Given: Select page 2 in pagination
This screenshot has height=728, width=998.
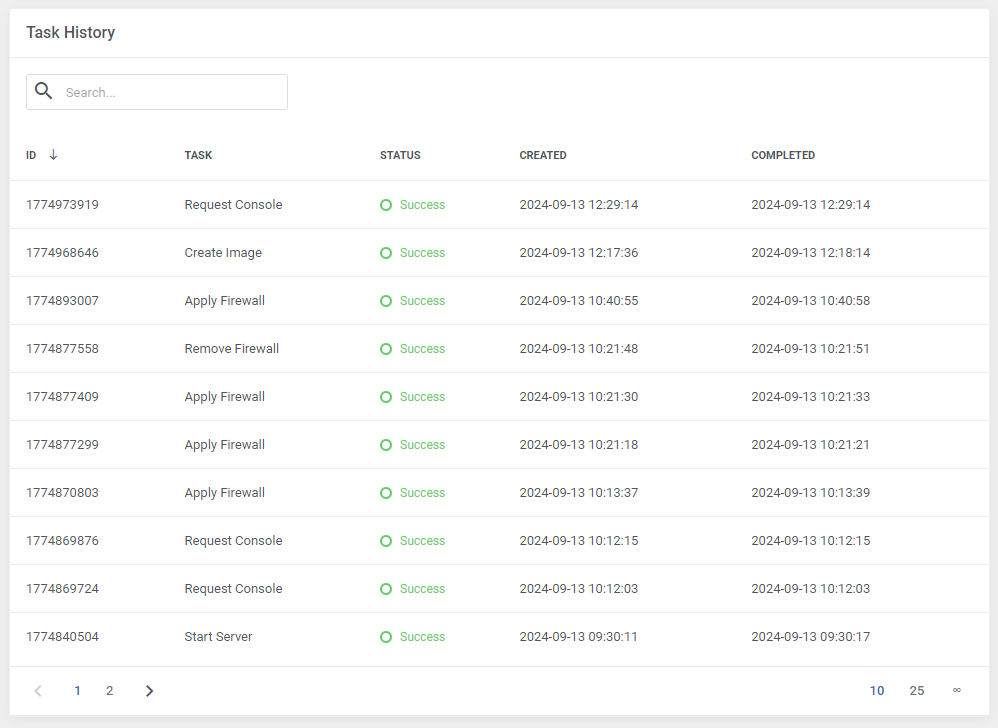Looking at the screenshot, I should click(x=109, y=691).
